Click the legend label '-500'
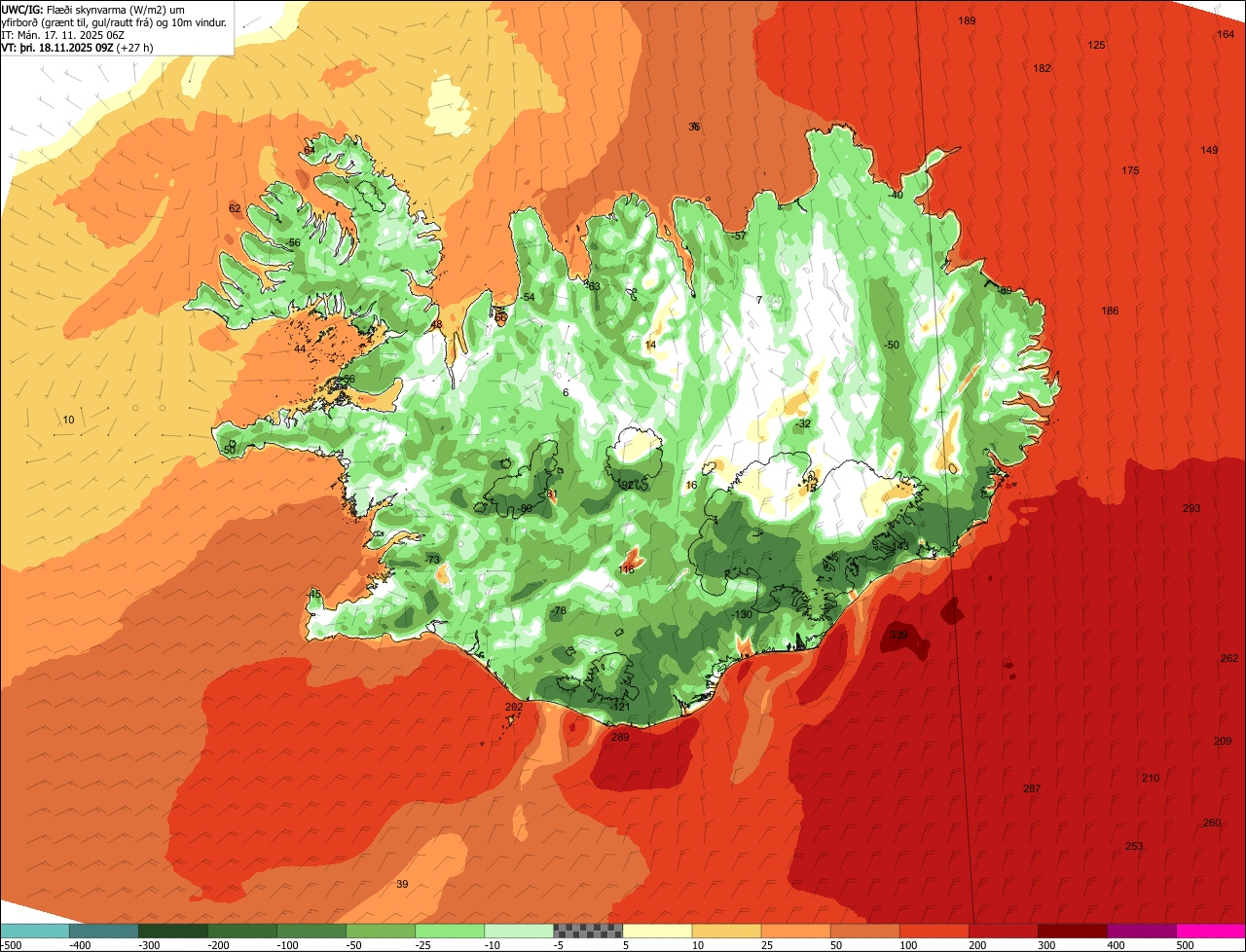The width and height of the screenshot is (1246, 952). 12,945
